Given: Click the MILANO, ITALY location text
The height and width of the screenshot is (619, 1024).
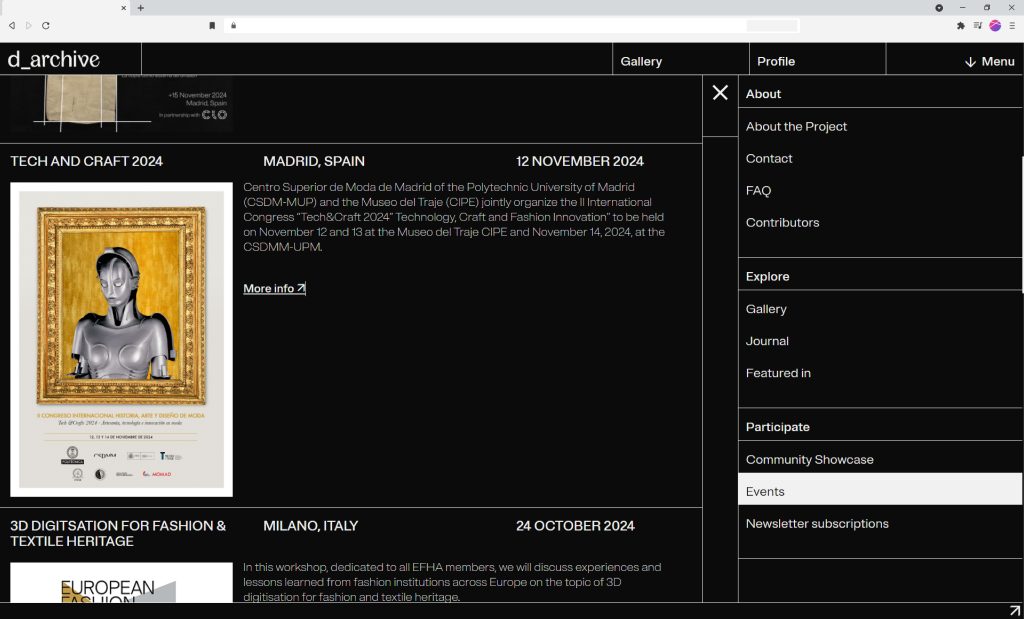Looking at the screenshot, I should 311,526.
